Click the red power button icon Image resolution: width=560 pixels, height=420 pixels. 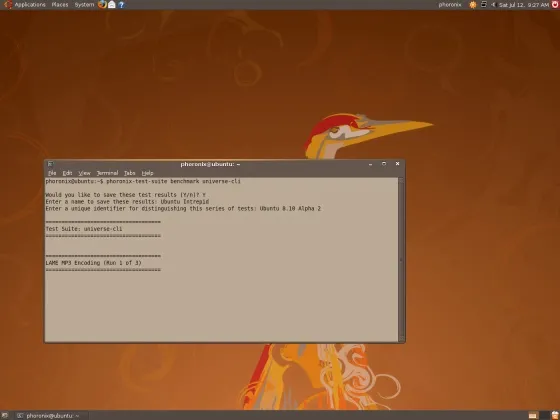555,4
